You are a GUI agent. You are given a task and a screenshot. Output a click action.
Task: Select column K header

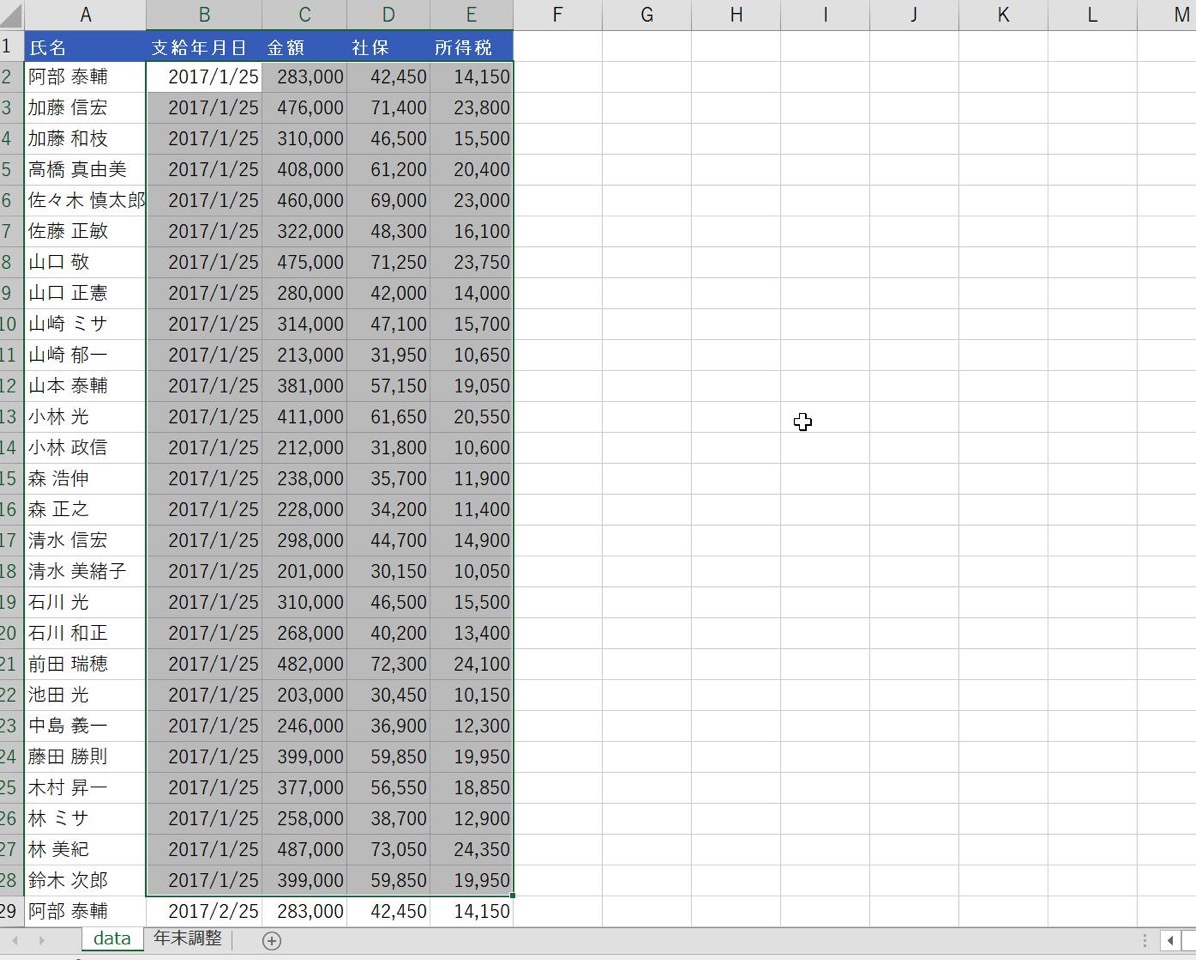coord(1003,15)
